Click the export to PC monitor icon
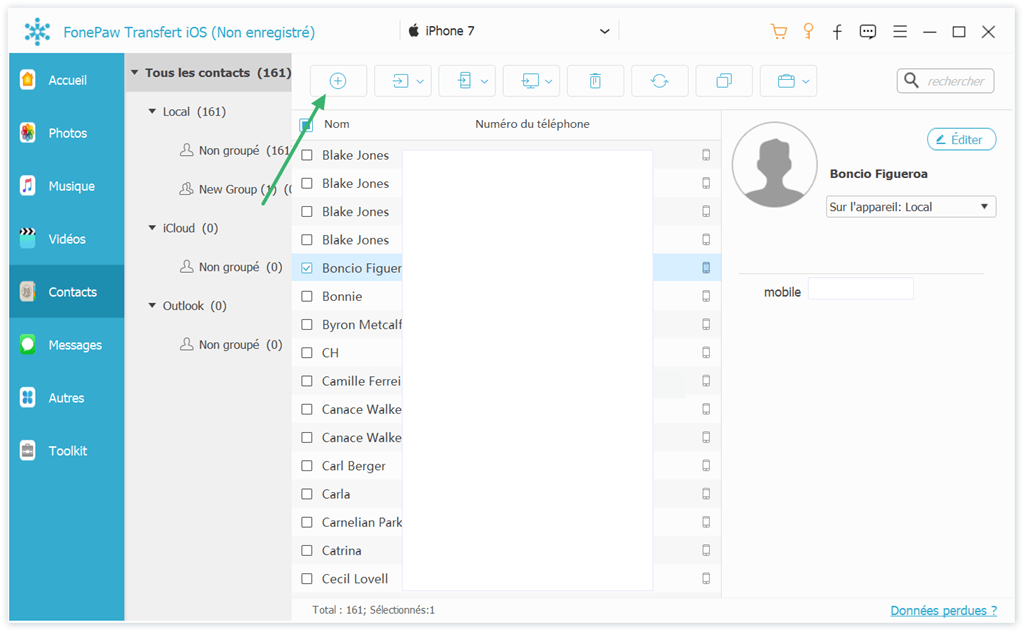The width and height of the screenshot is (1024, 632). [530, 81]
